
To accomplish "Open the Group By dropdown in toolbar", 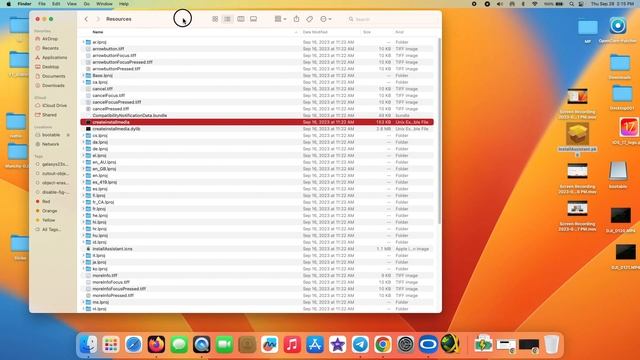I will [x=280, y=19].
